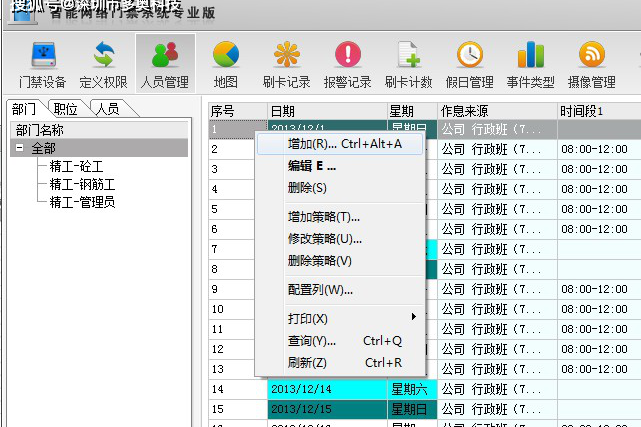Image resolution: width=641 pixels, height=427 pixels.
Task: Choose 增加策略(T)... in the context menu
Action: (x=340, y=217)
